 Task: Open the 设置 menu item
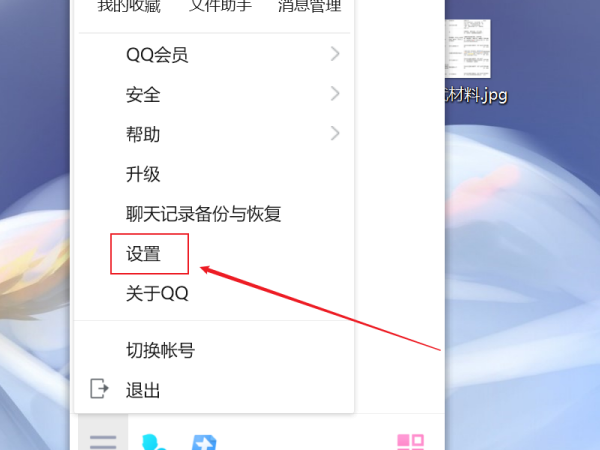tap(143, 254)
